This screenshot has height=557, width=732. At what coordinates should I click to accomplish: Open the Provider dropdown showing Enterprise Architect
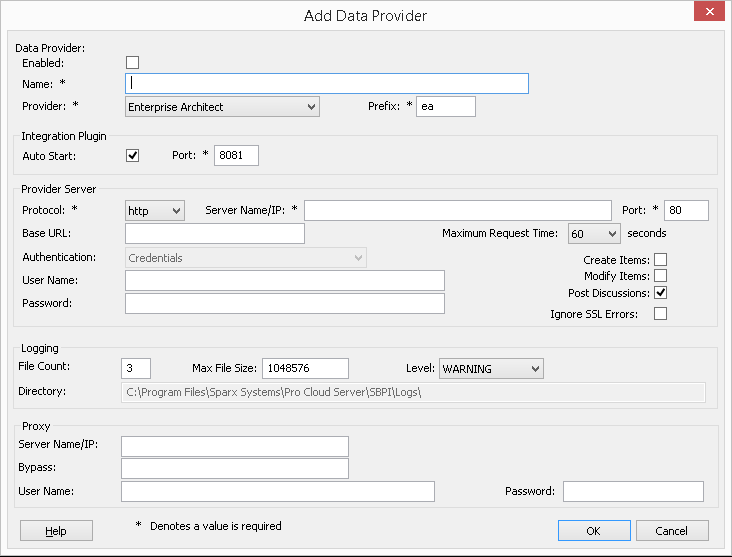pos(222,107)
